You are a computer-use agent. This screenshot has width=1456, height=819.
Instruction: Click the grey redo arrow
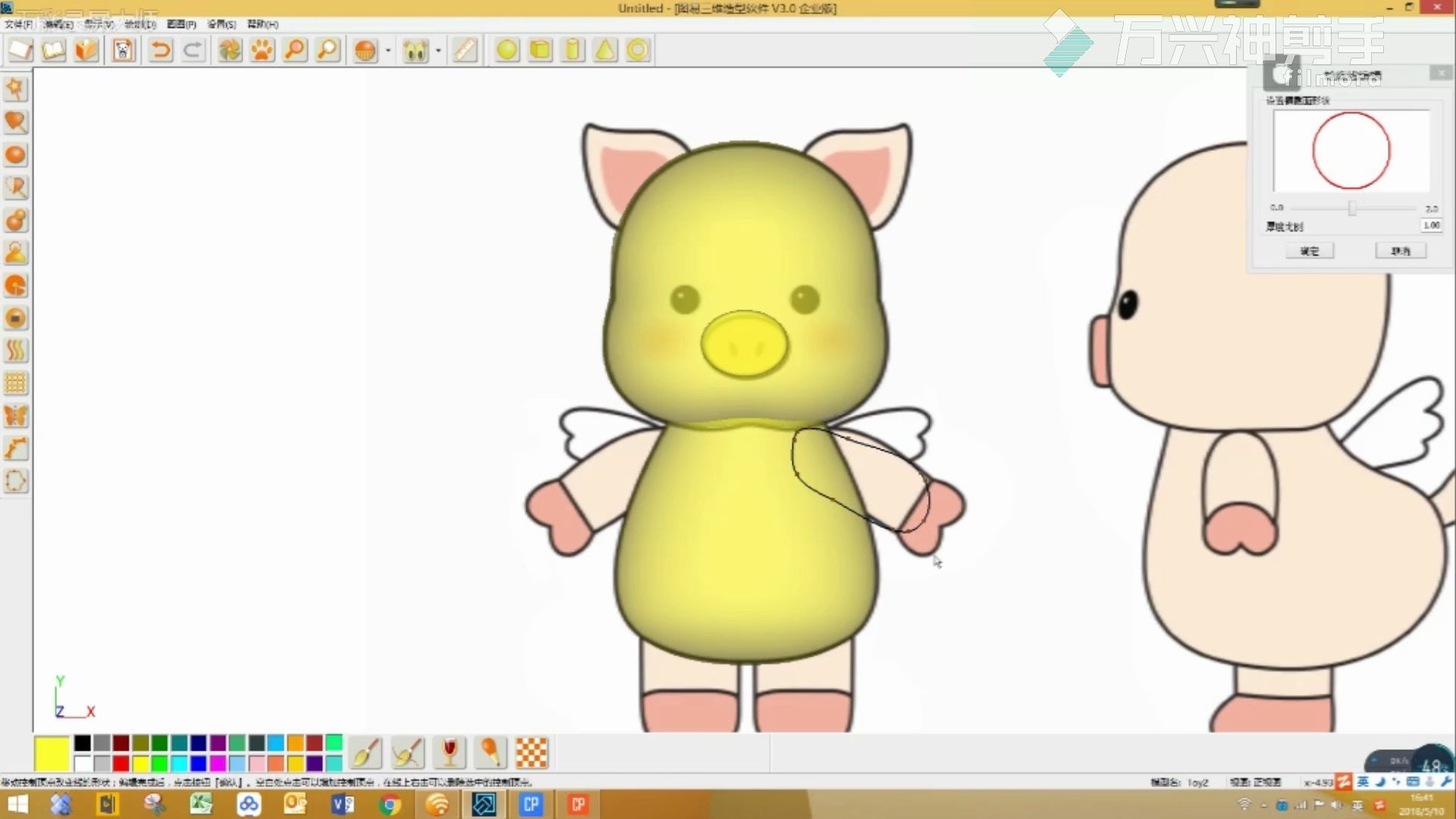[x=193, y=50]
